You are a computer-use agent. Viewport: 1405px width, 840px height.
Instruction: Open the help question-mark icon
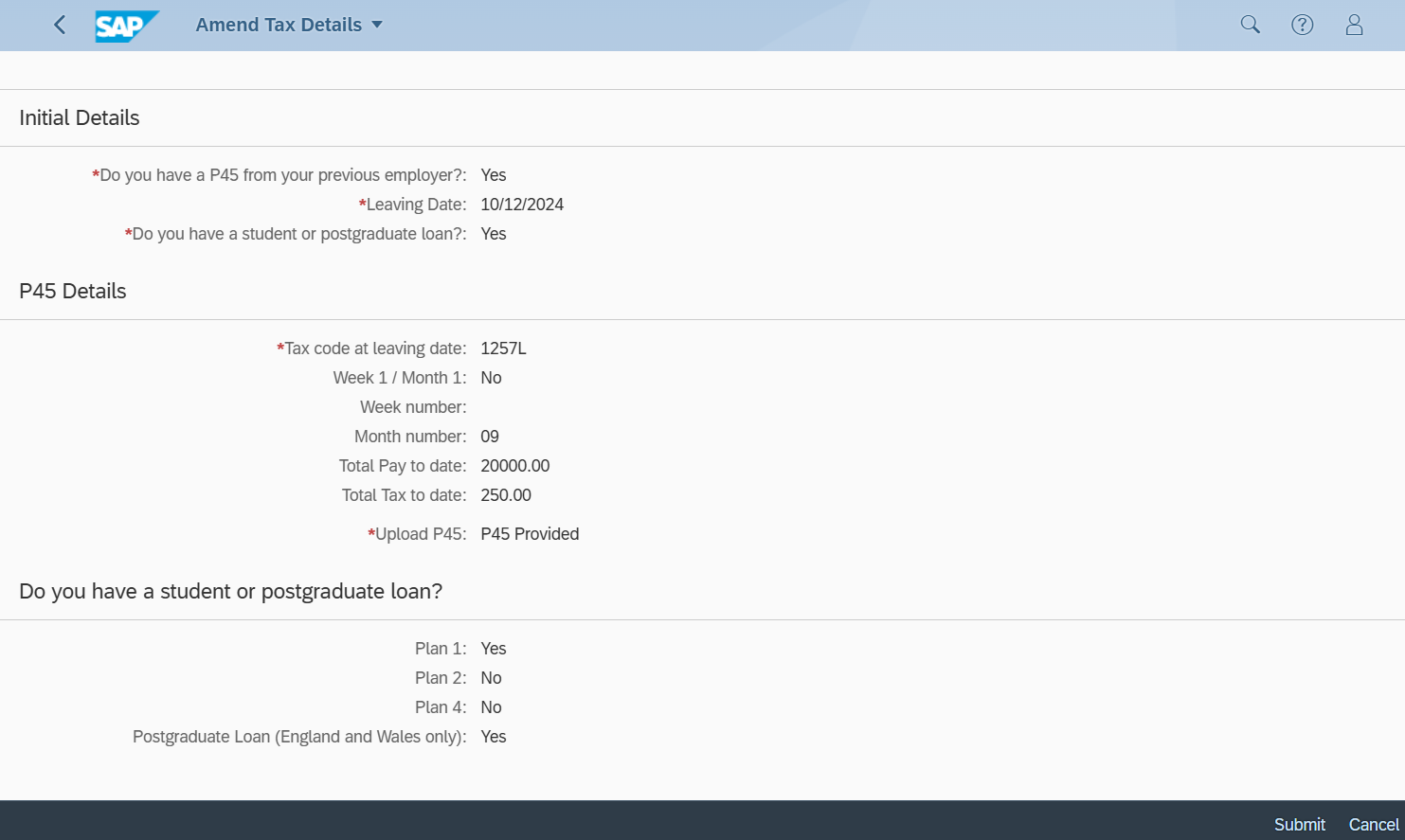(1303, 25)
